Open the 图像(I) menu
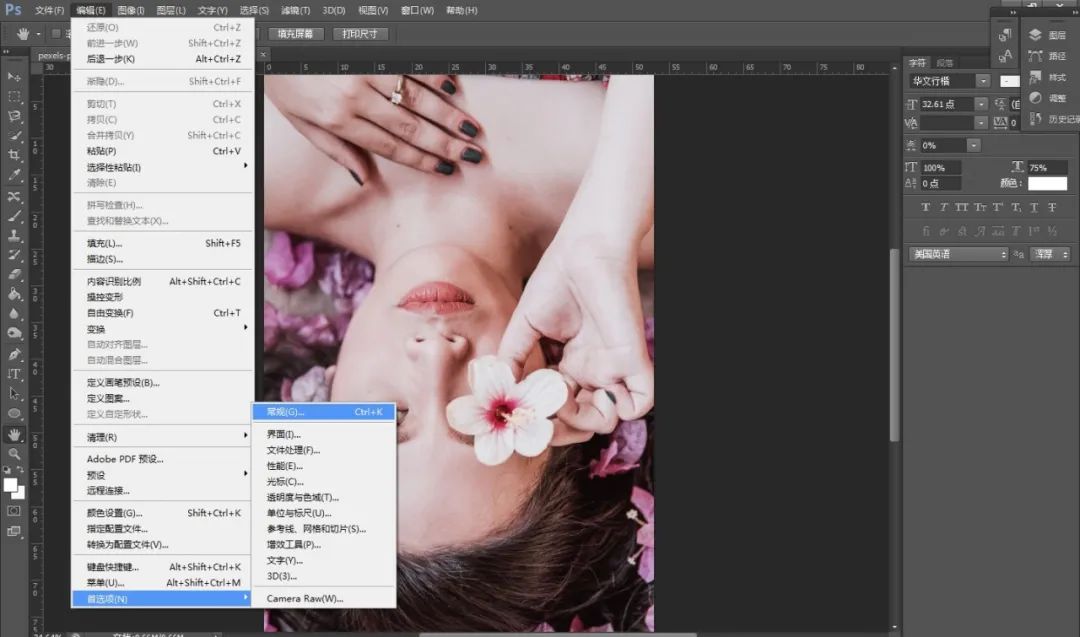The width and height of the screenshot is (1080, 637). [x=131, y=10]
